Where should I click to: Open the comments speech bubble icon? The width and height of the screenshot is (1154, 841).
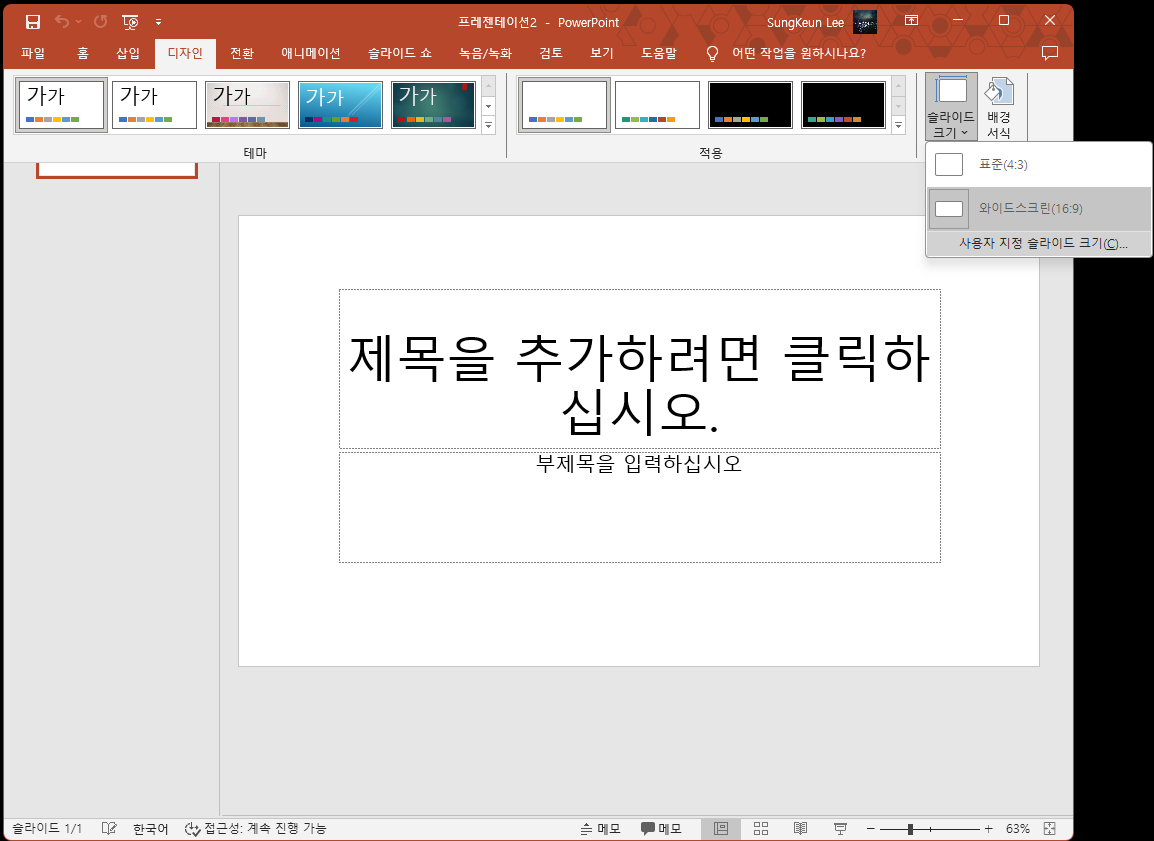point(1050,53)
